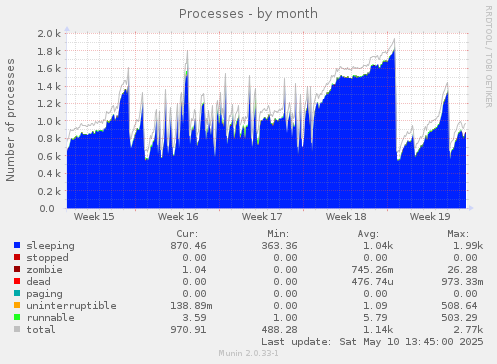Click the total maximum value 2.77k
This screenshot has height=364, width=497.
click(x=468, y=330)
